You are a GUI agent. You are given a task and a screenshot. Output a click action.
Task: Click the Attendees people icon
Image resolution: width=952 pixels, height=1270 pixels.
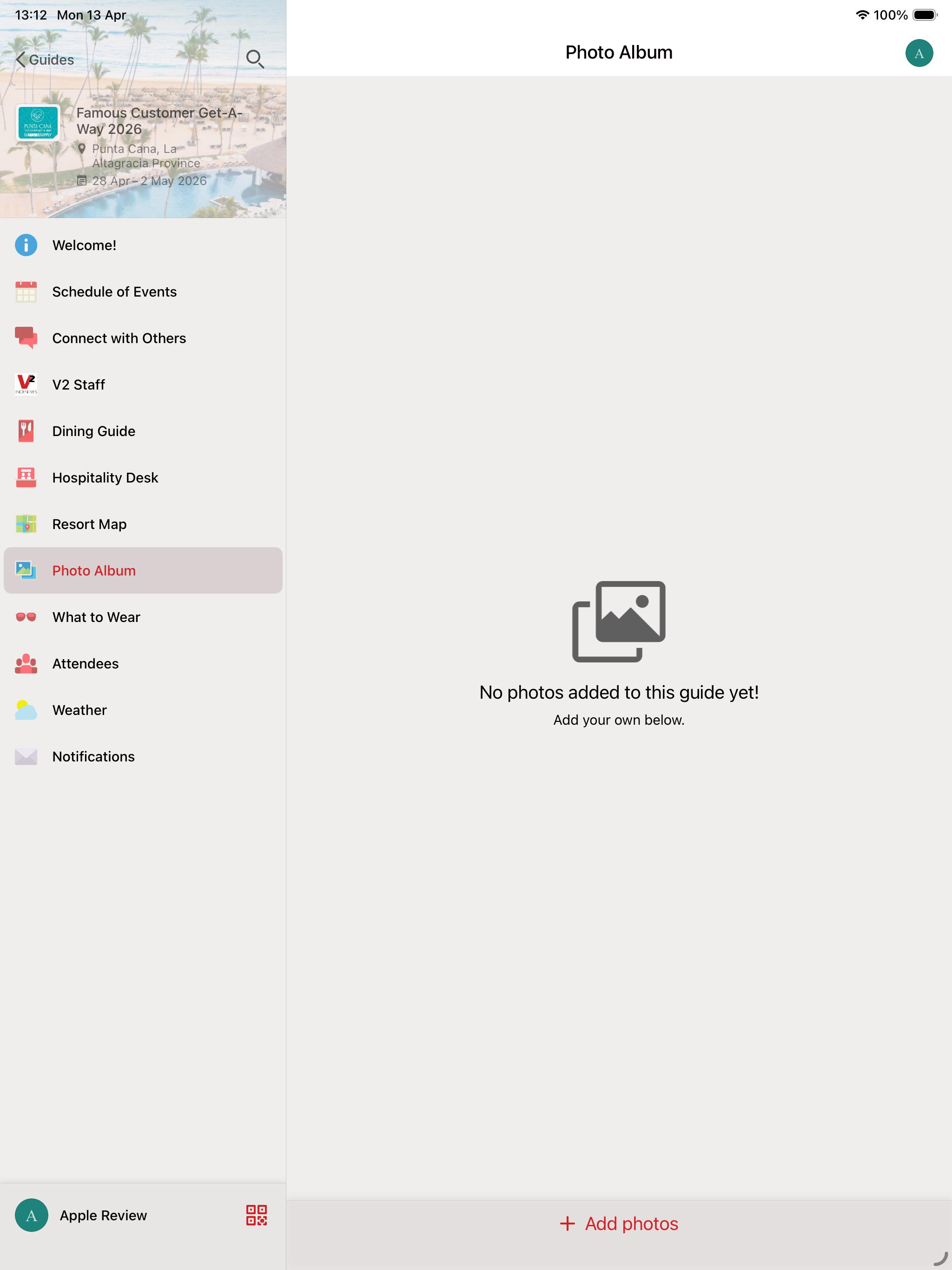(26, 664)
